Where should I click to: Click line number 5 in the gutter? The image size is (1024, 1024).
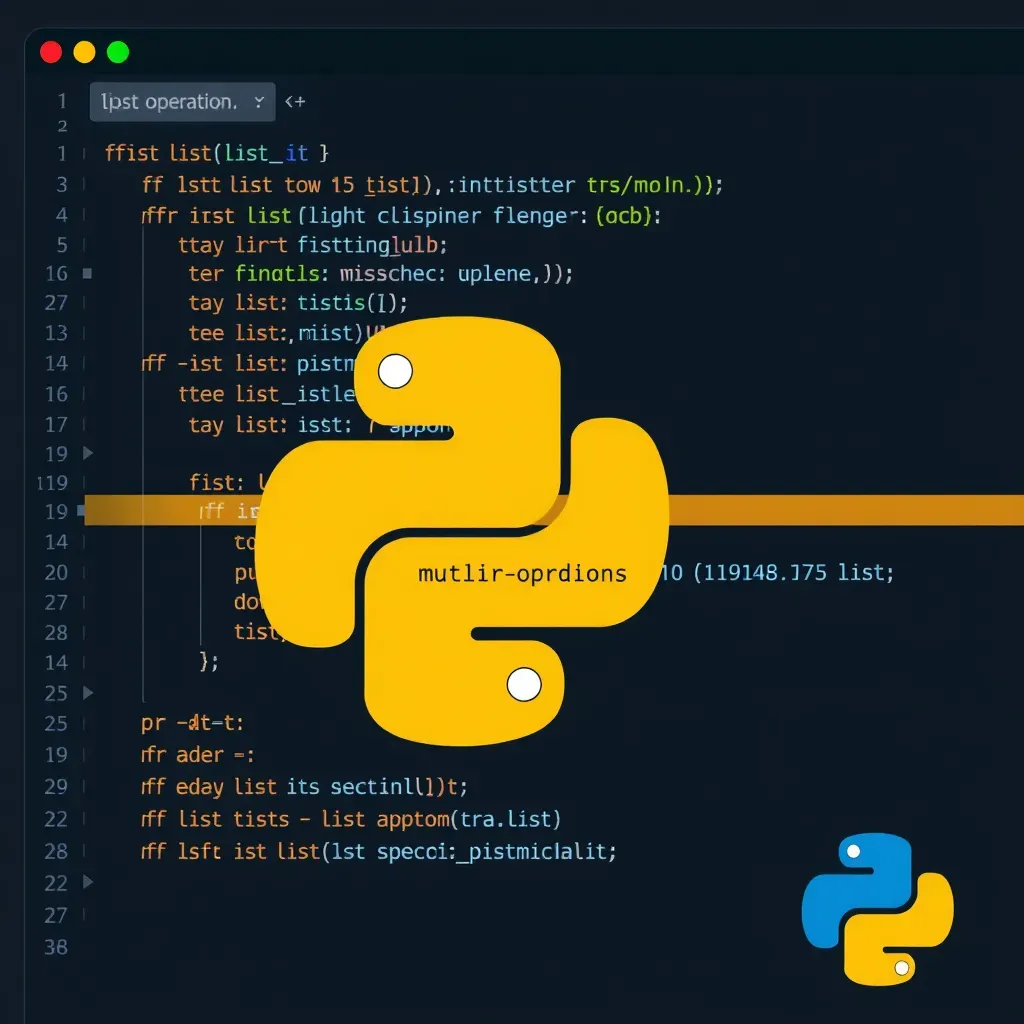62,245
